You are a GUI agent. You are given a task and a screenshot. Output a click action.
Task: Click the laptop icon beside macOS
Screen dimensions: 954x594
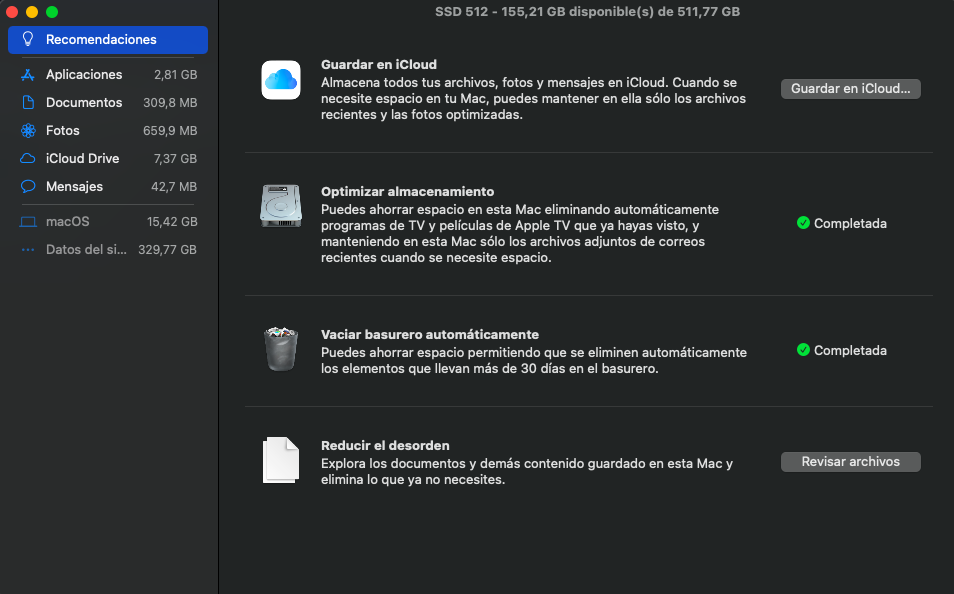coord(28,222)
